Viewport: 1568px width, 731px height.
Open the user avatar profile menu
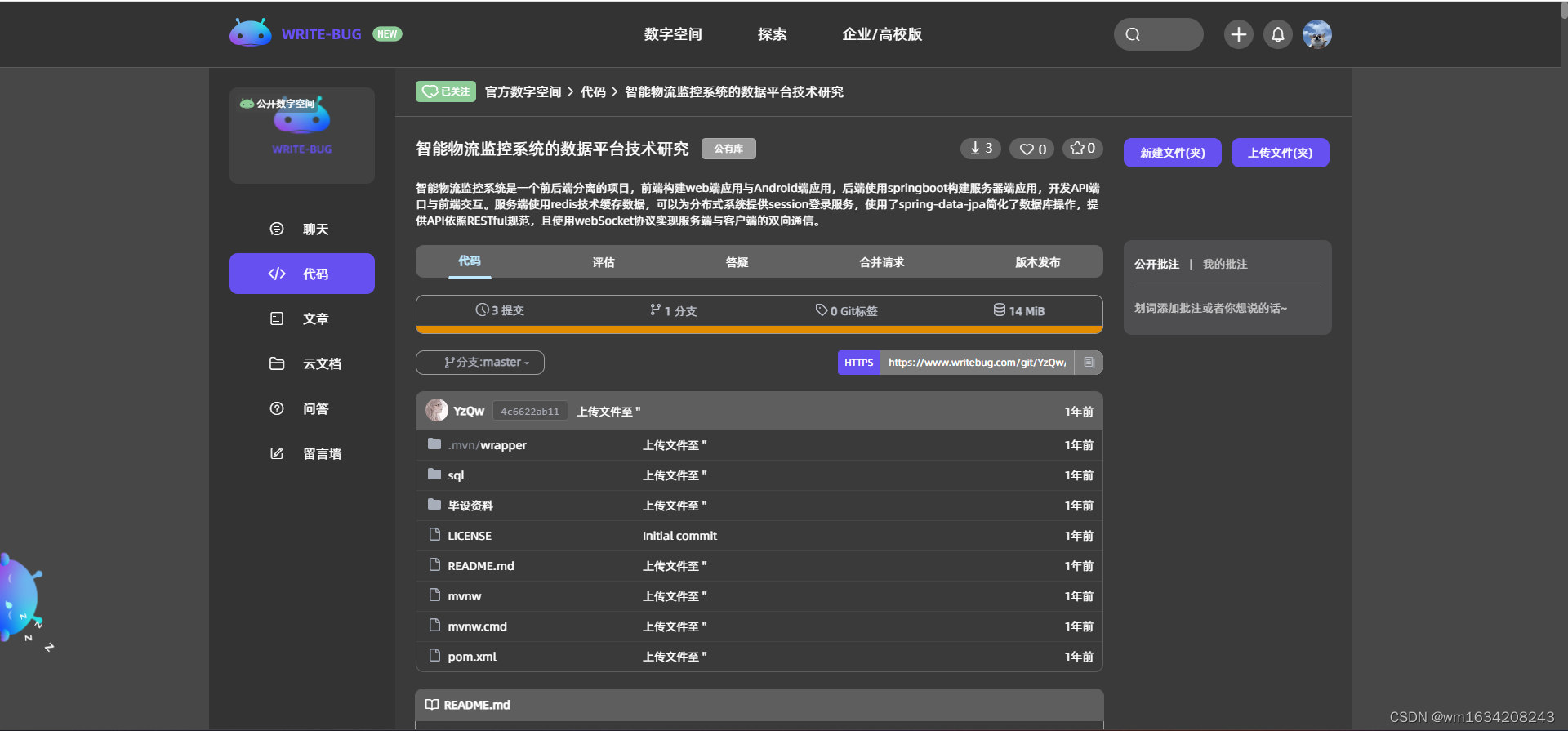click(1316, 34)
